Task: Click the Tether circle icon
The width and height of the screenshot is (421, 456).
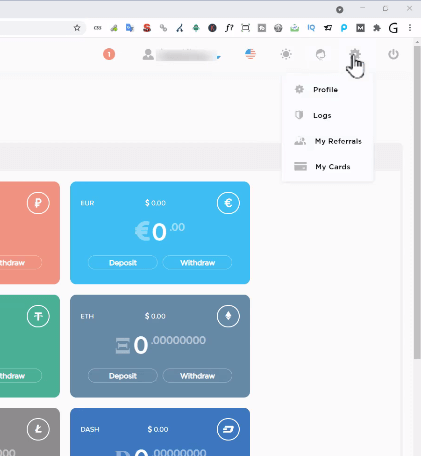Action: 38,316
